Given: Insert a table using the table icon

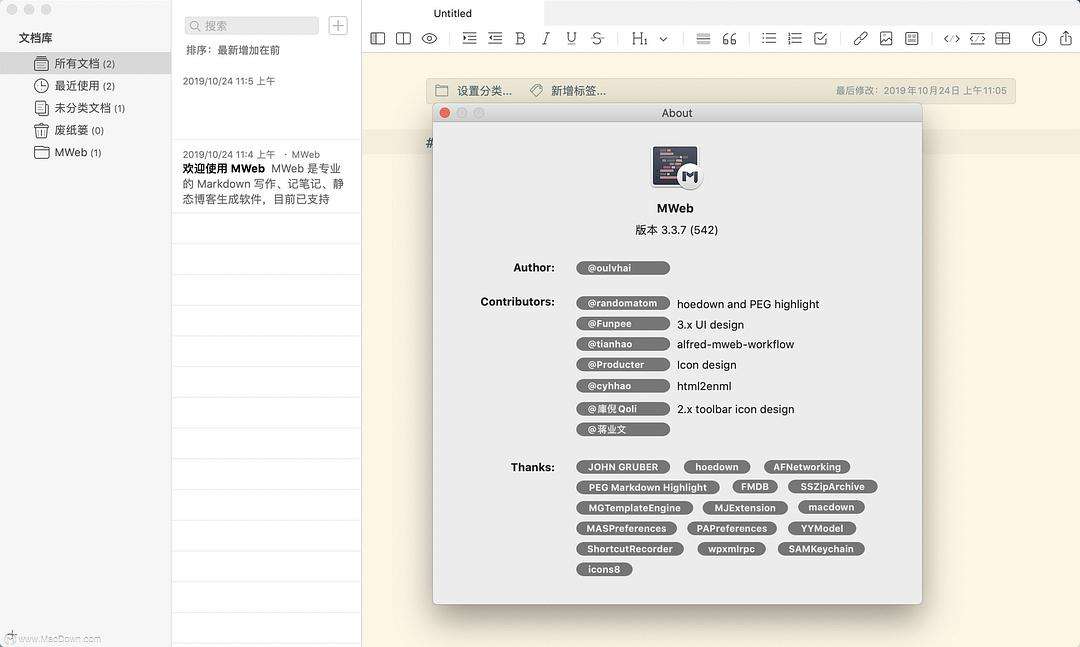Looking at the screenshot, I should (1004, 38).
